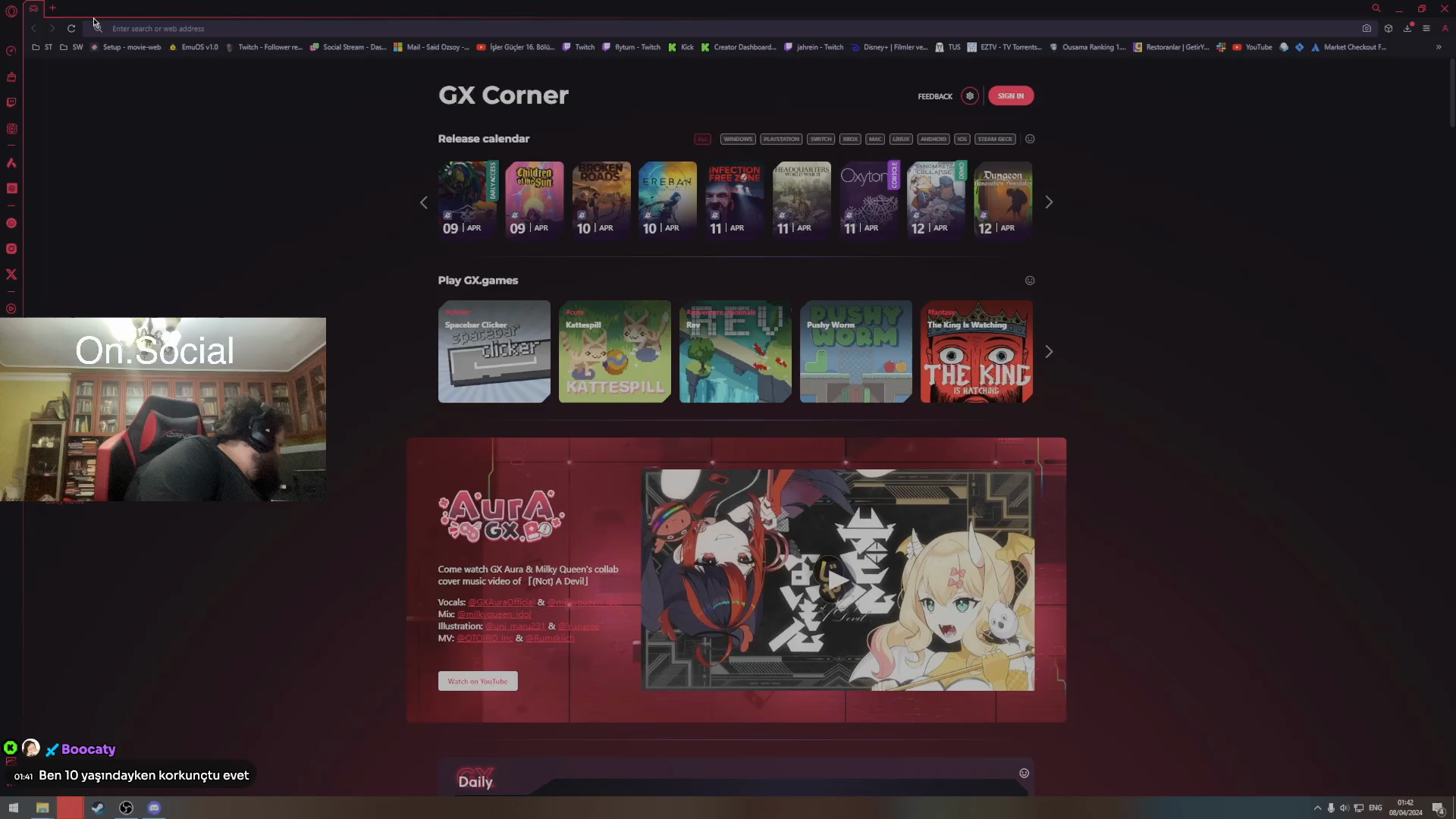Screen dimensions: 1456x819
Task: Open Easy Setup menu icon
Action: 1426,29
